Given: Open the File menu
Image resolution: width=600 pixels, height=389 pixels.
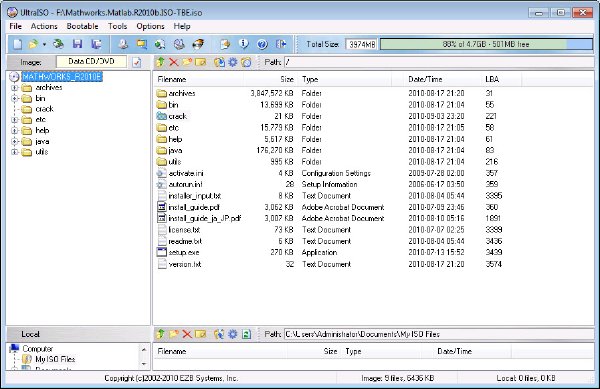Looking at the screenshot, I should point(15,26).
